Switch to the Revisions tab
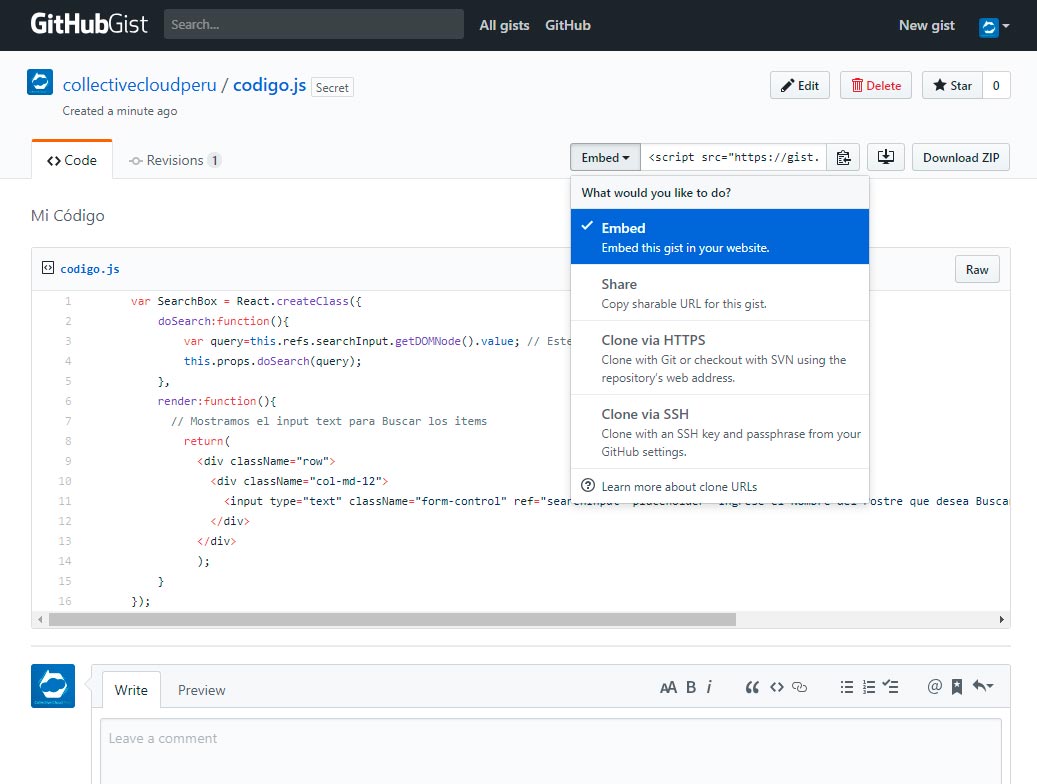1037x784 pixels. 175,160
